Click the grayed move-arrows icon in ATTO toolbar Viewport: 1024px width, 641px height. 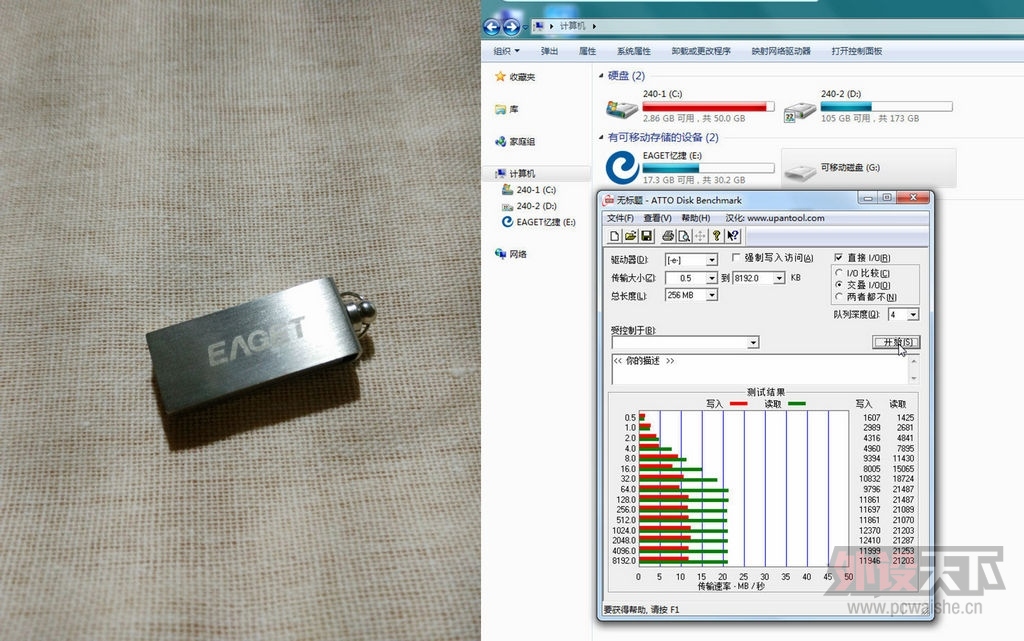pos(700,236)
